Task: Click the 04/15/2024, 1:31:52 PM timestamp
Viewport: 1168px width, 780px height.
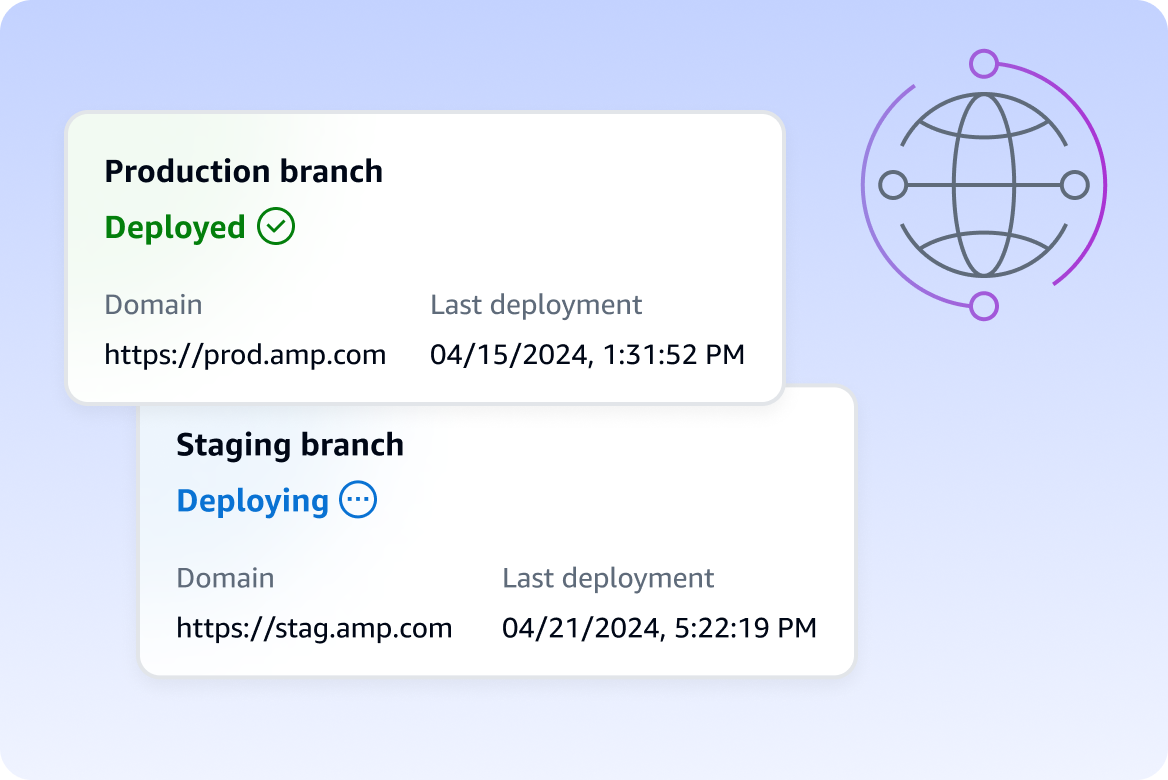Action: pos(587,354)
